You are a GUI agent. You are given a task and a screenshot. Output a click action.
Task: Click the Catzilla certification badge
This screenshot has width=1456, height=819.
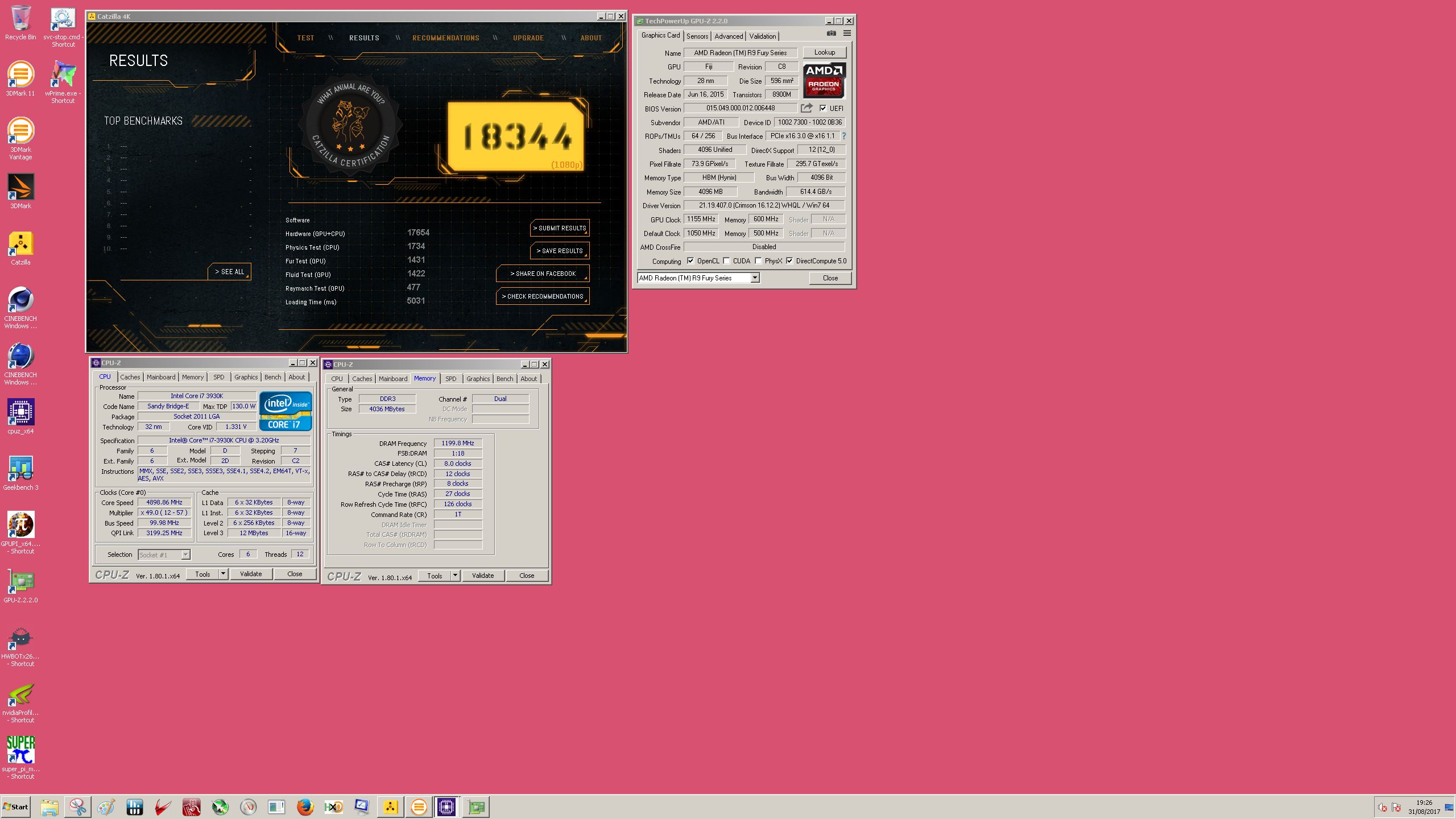(351, 126)
